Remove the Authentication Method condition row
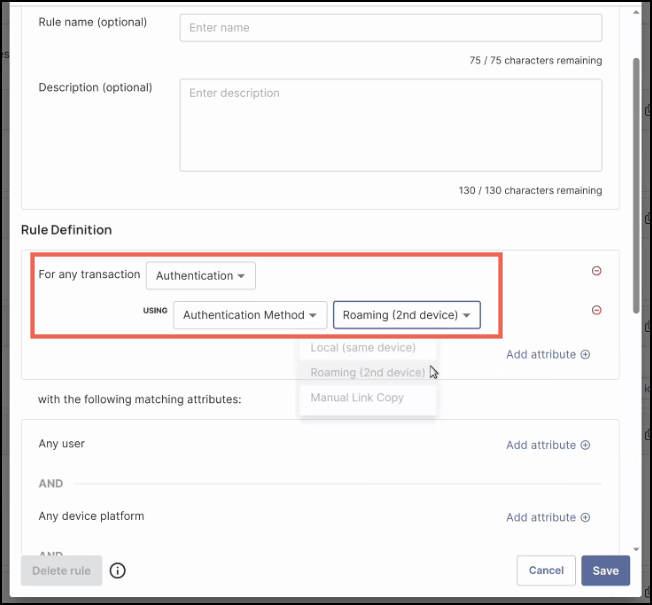This screenshot has width=652, height=605. point(597,310)
